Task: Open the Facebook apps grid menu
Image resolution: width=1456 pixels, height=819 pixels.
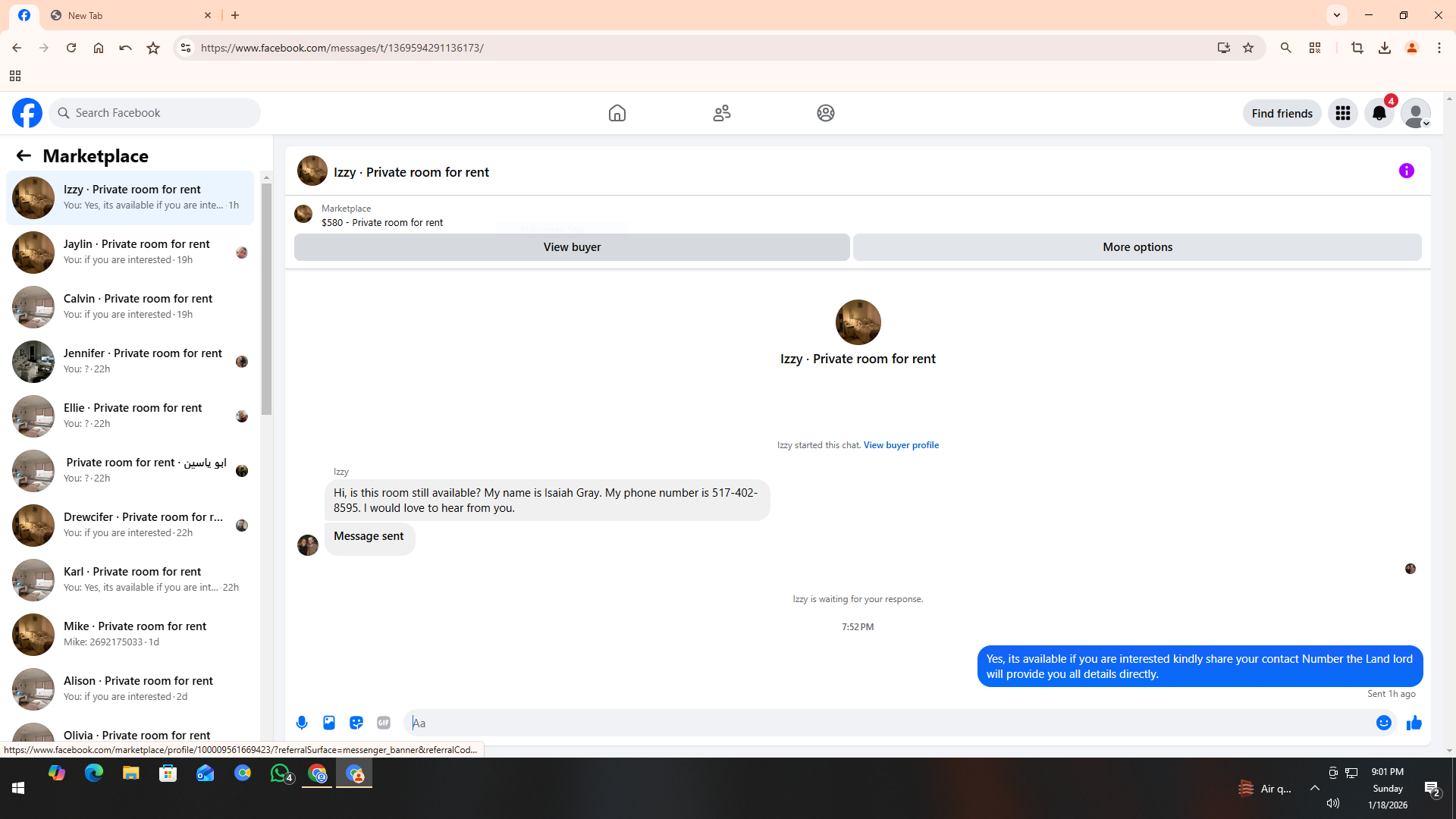Action: (x=1342, y=113)
